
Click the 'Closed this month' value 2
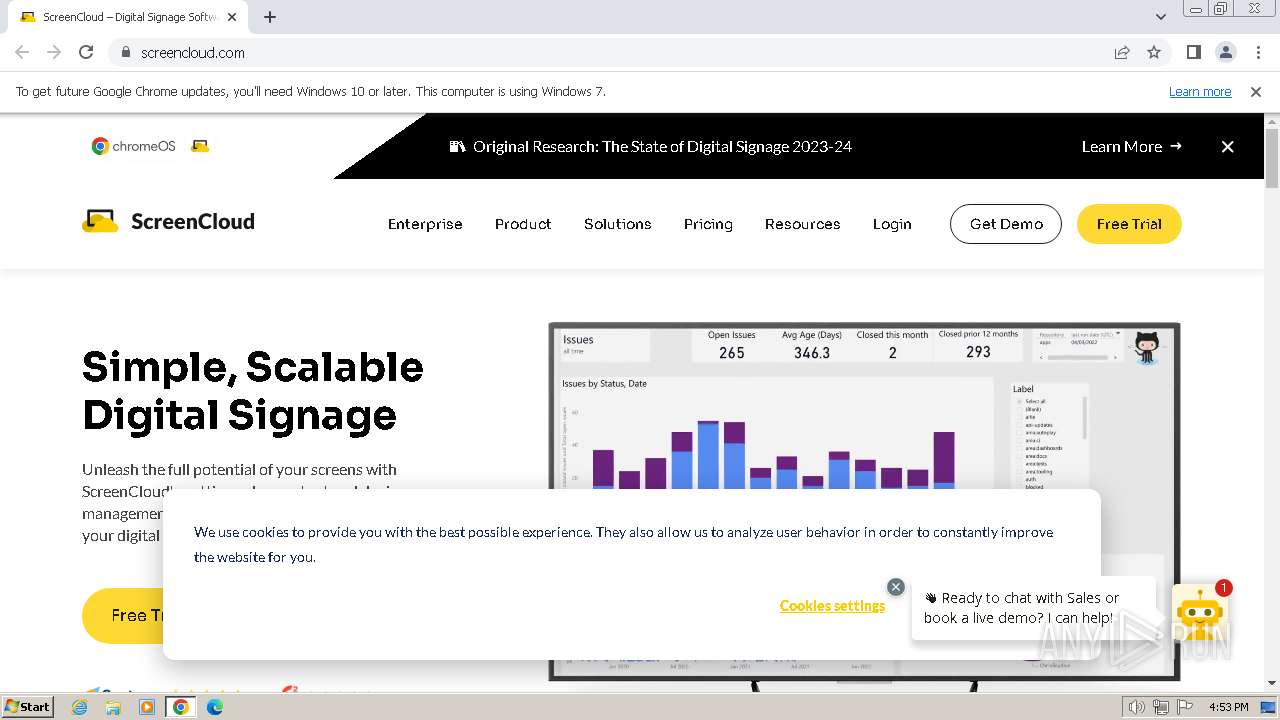pyautogui.click(x=892, y=353)
